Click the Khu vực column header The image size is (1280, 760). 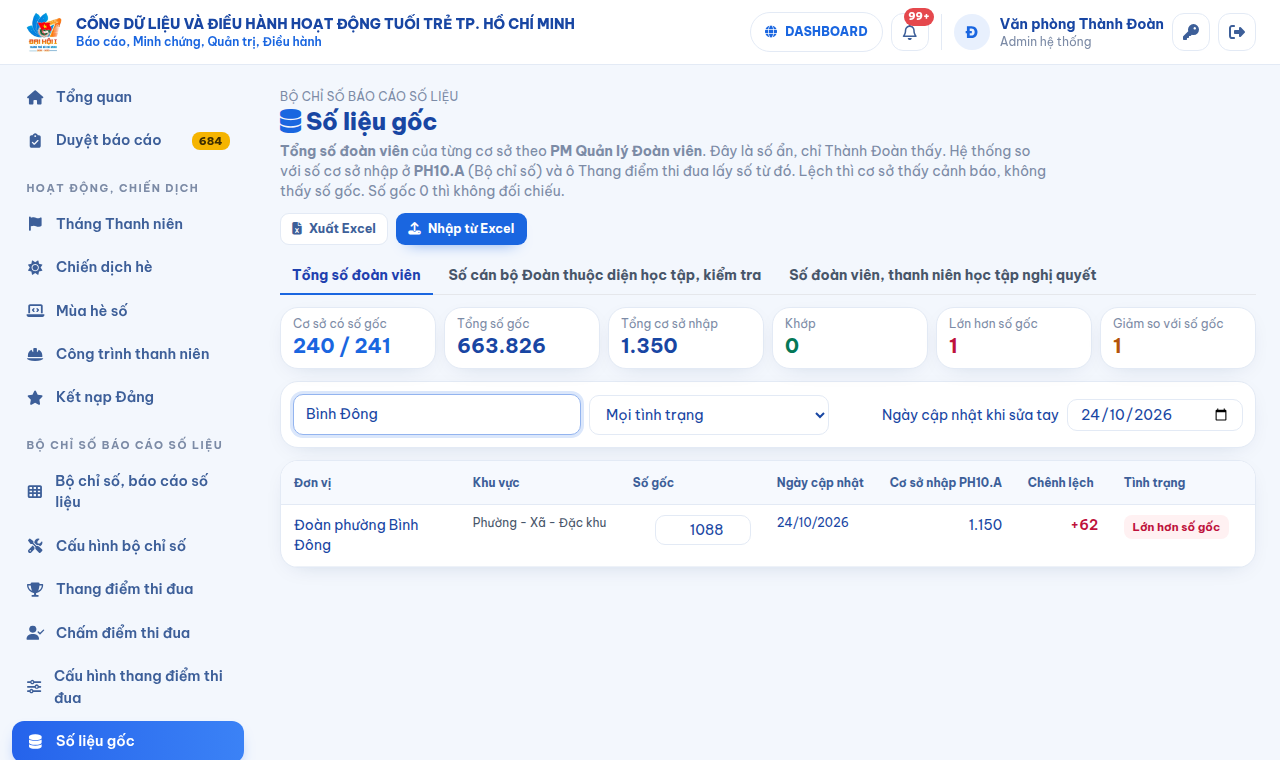[496, 483]
